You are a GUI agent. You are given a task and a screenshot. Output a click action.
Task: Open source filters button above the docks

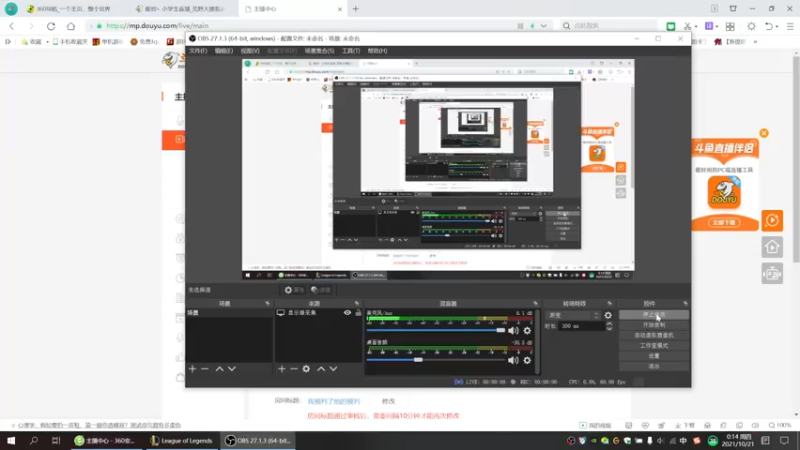[321, 290]
